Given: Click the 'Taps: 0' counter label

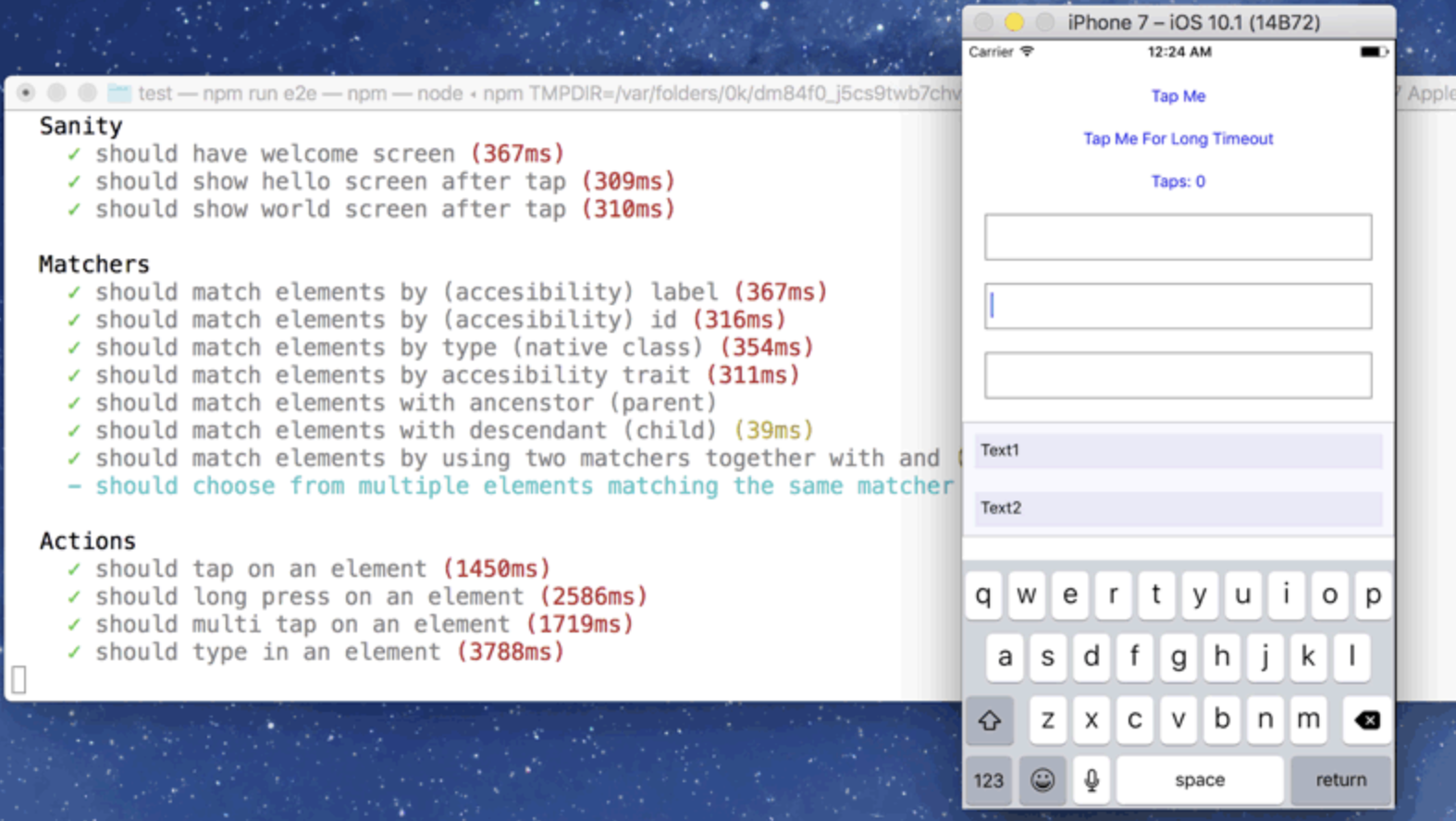Looking at the screenshot, I should coord(1178,181).
